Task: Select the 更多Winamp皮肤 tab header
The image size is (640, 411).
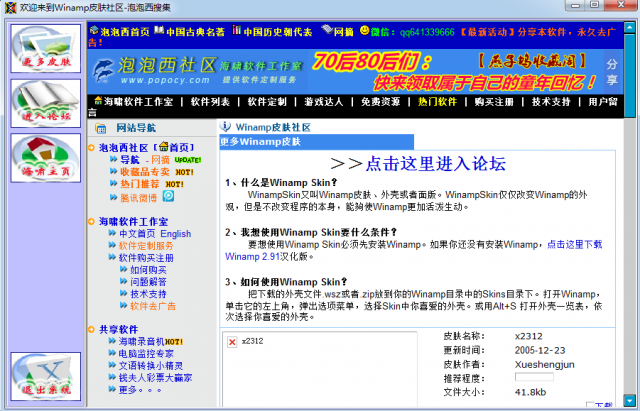Action: (x=317, y=142)
